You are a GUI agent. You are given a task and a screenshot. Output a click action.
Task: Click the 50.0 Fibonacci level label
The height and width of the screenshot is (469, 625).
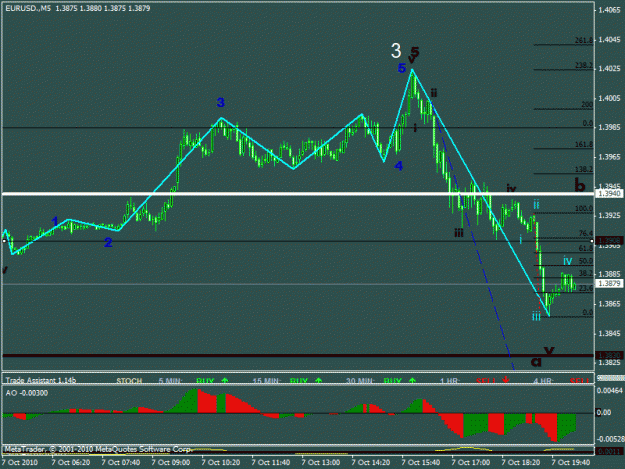(x=586, y=261)
